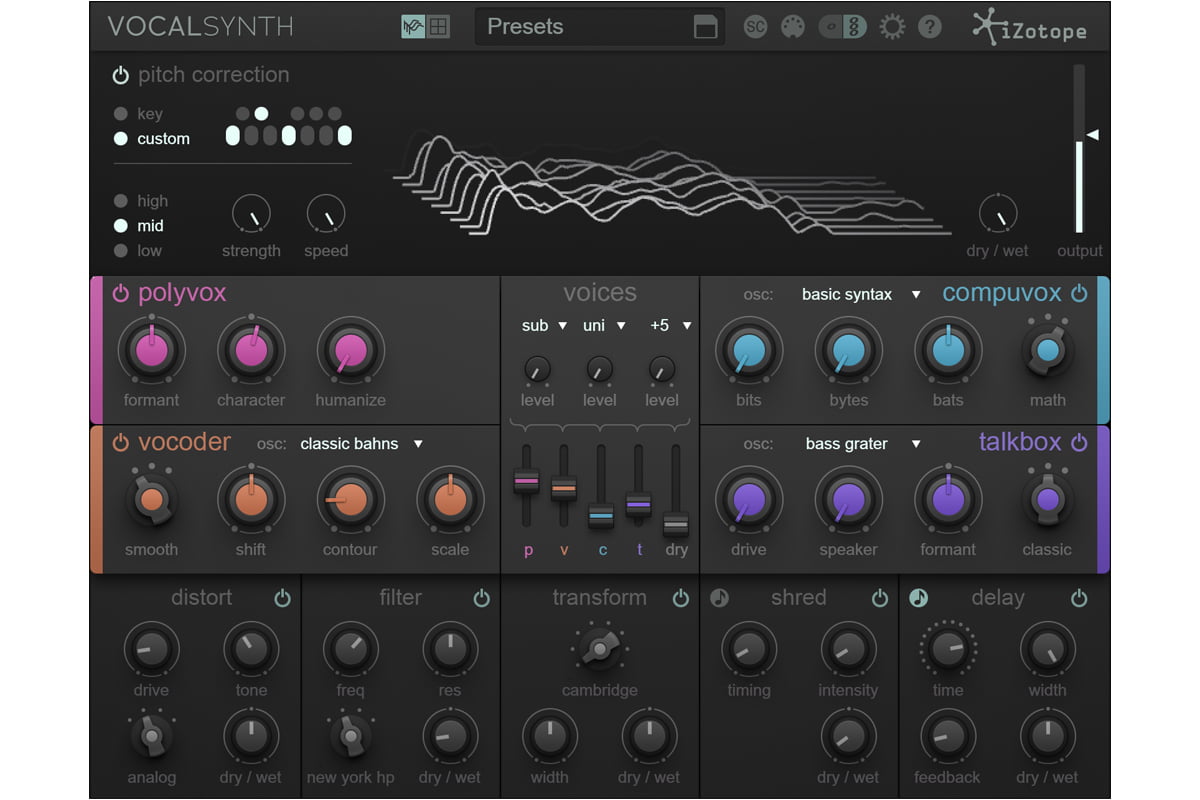Open the help question mark icon
Viewport: 1200px width, 800px height.
930,27
